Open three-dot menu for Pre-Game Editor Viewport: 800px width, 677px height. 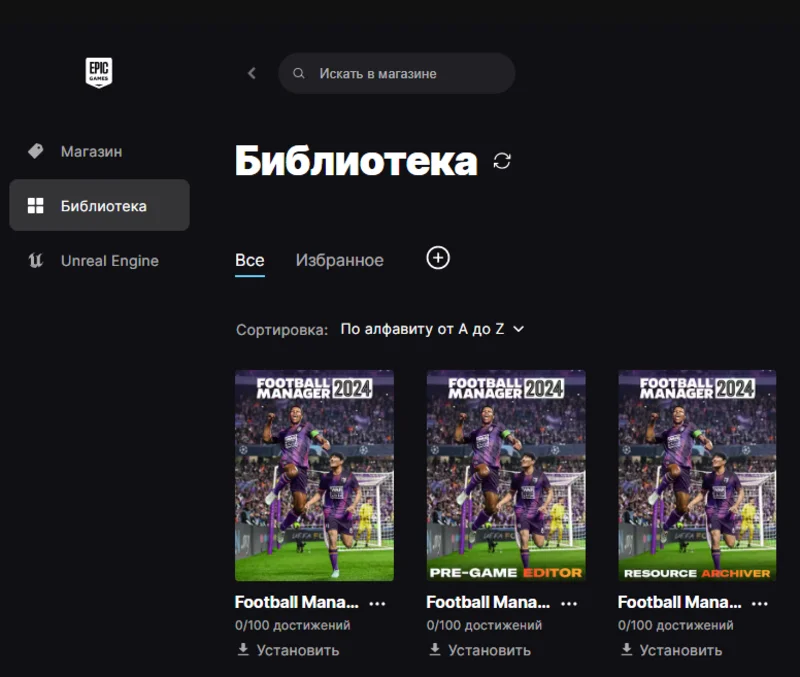[569, 603]
